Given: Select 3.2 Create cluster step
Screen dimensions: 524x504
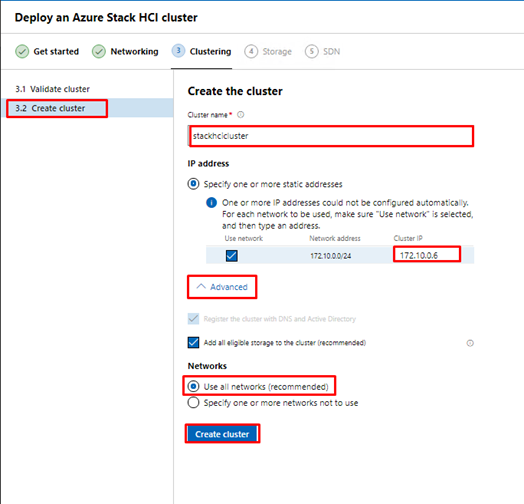Looking at the screenshot, I should click(88, 108).
